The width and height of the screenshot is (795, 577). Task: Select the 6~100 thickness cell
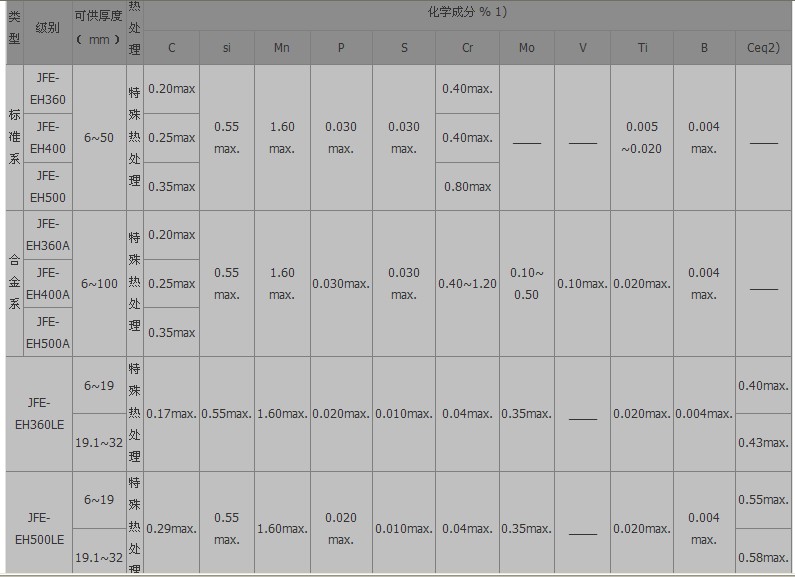(x=99, y=283)
